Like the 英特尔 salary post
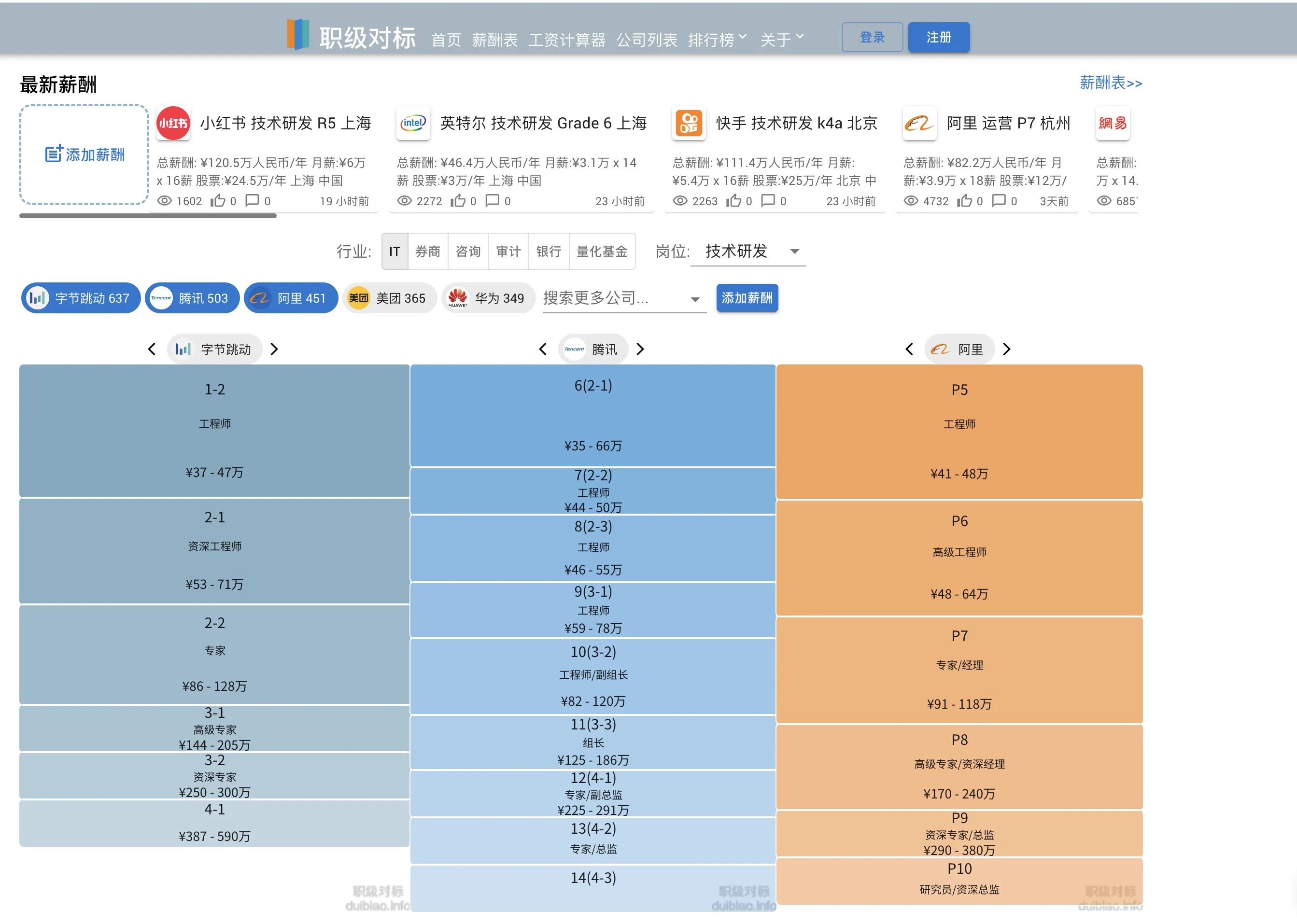The height and width of the screenshot is (924, 1297). 458,201
